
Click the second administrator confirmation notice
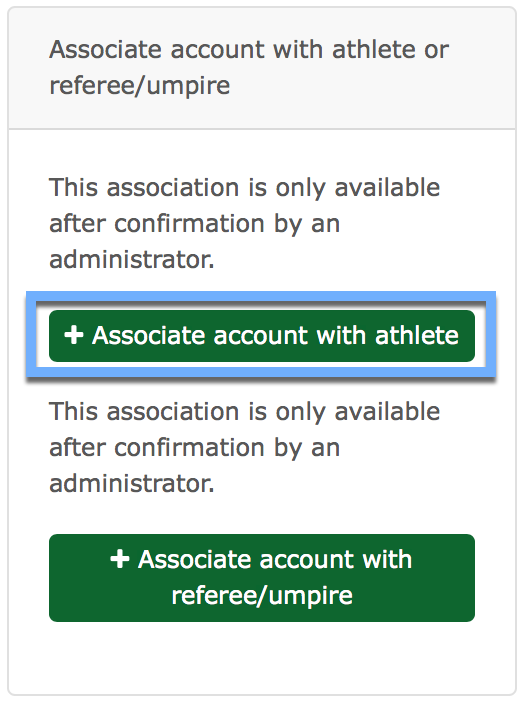tap(244, 447)
